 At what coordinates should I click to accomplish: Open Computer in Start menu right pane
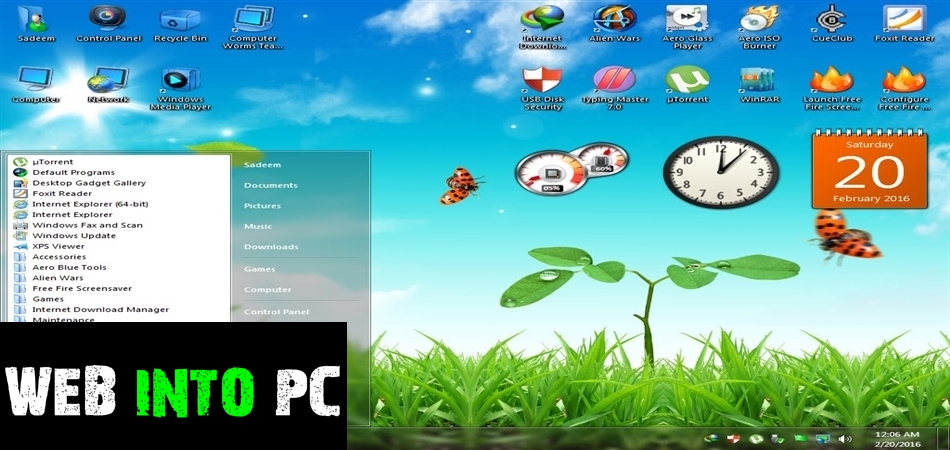[268, 290]
